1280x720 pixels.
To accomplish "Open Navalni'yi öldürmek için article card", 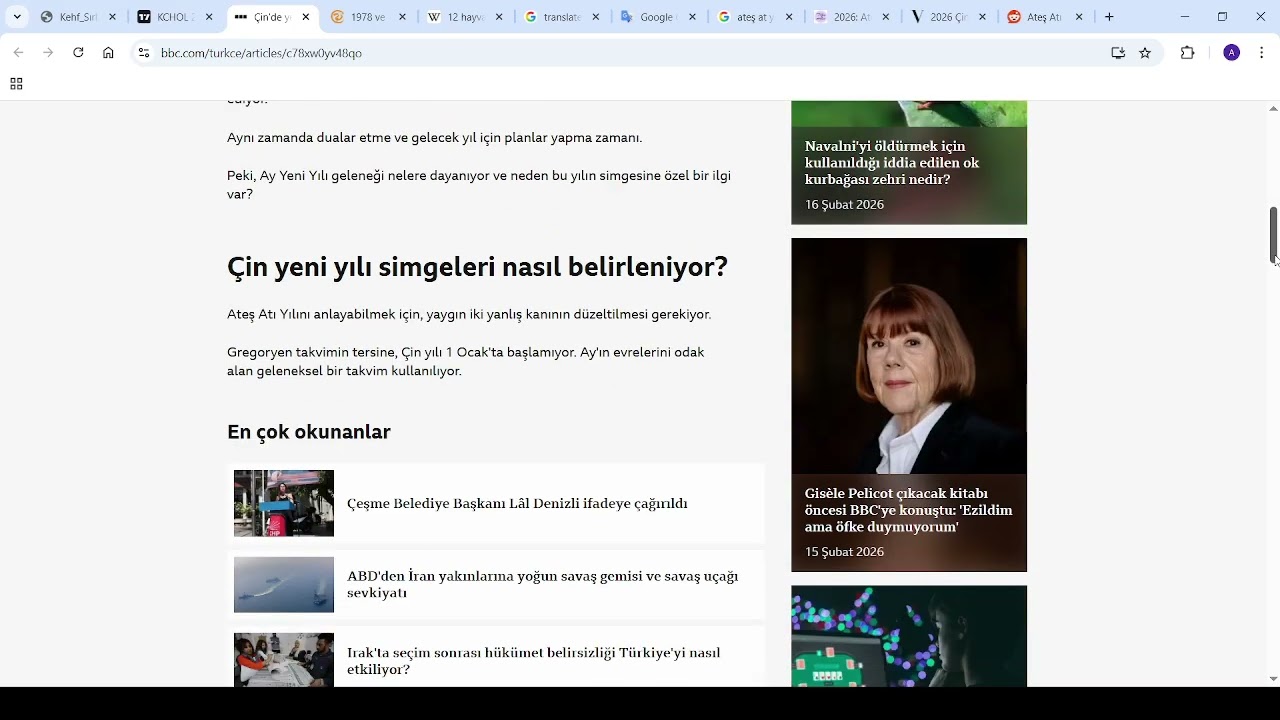I will (x=909, y=163).
